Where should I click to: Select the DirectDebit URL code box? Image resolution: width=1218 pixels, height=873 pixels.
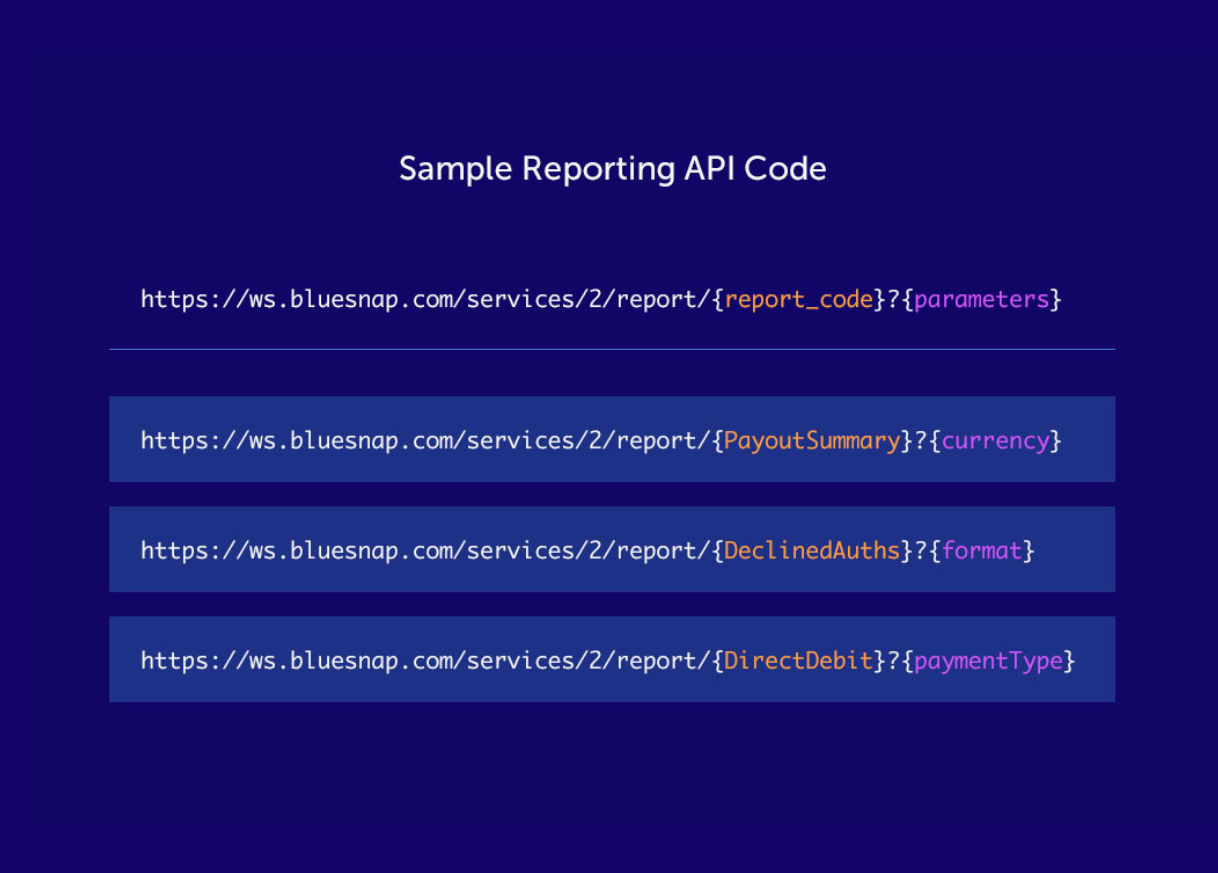(x=612, y=659)
